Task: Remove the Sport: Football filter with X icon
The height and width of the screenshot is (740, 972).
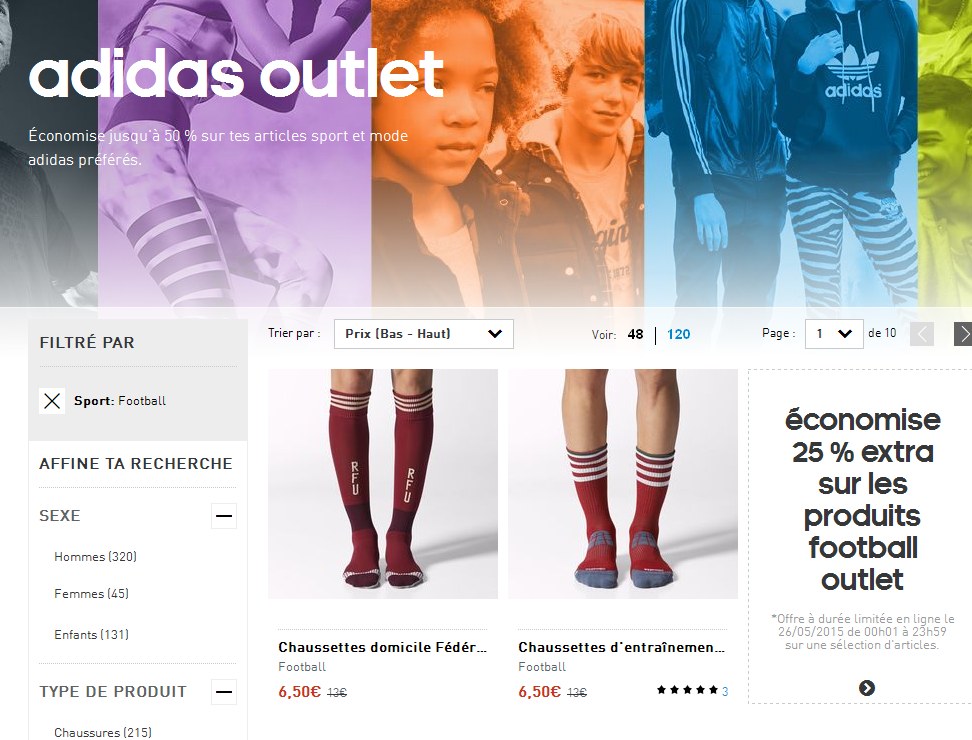Action: [x=52, y=401]
